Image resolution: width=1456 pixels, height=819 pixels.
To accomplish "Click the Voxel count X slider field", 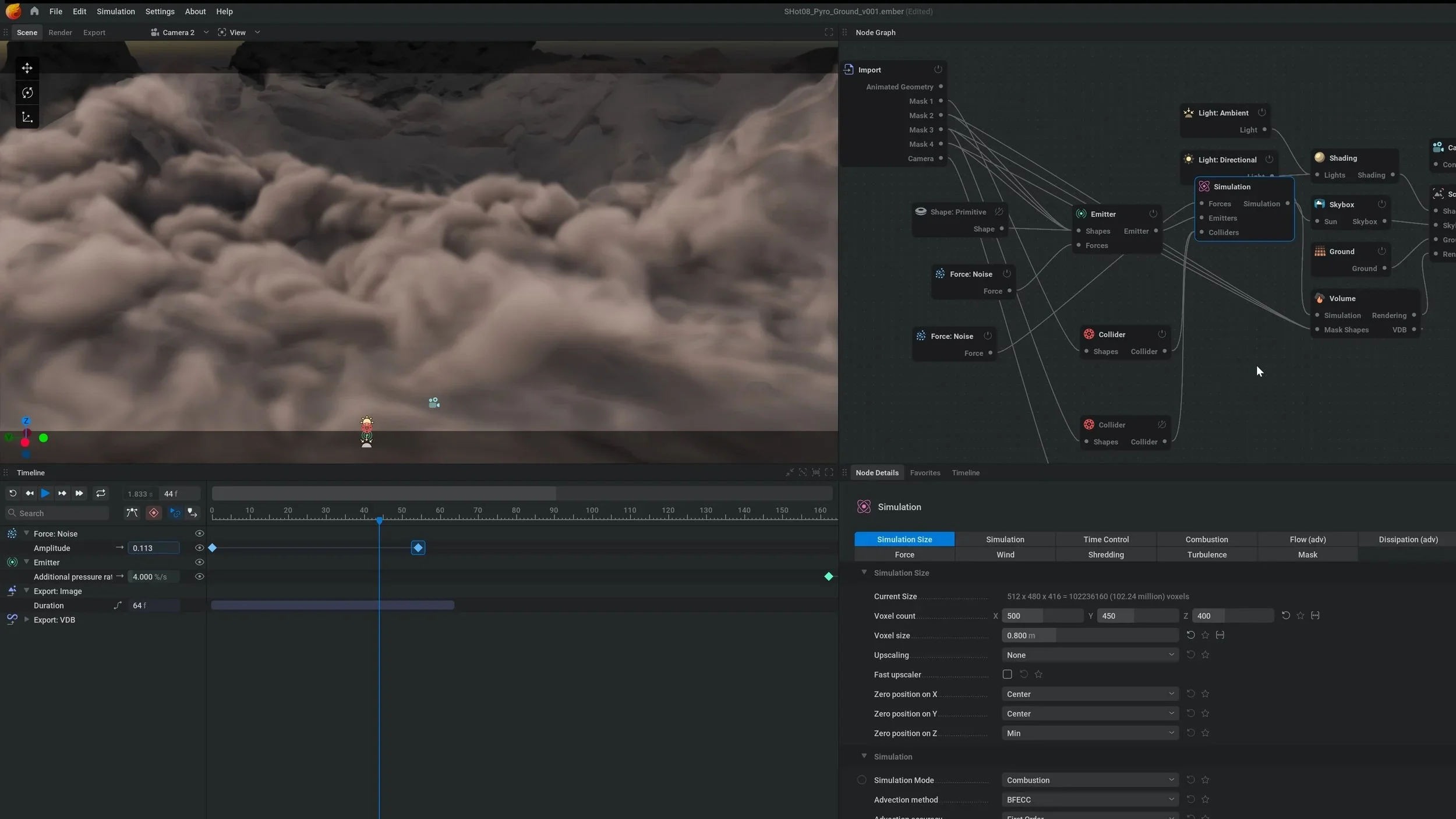I will pyautogui.click(x=1042, y=616).
